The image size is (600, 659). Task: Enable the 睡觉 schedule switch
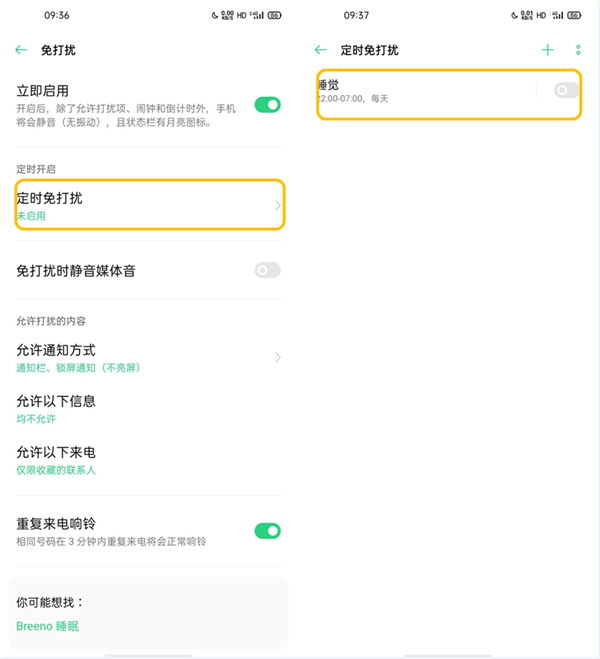coord(566,91)
